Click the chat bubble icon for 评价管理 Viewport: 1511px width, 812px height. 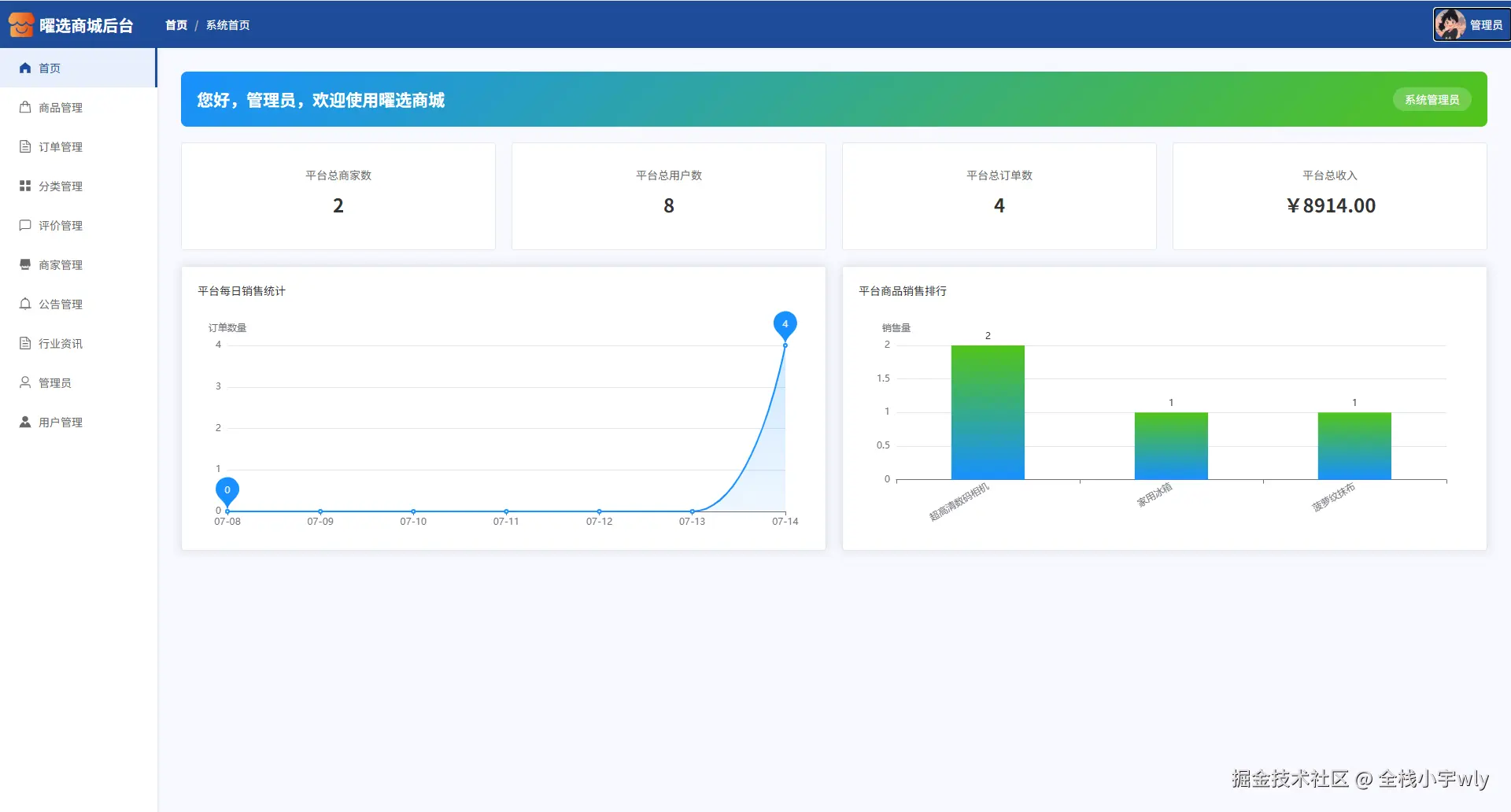25,225
